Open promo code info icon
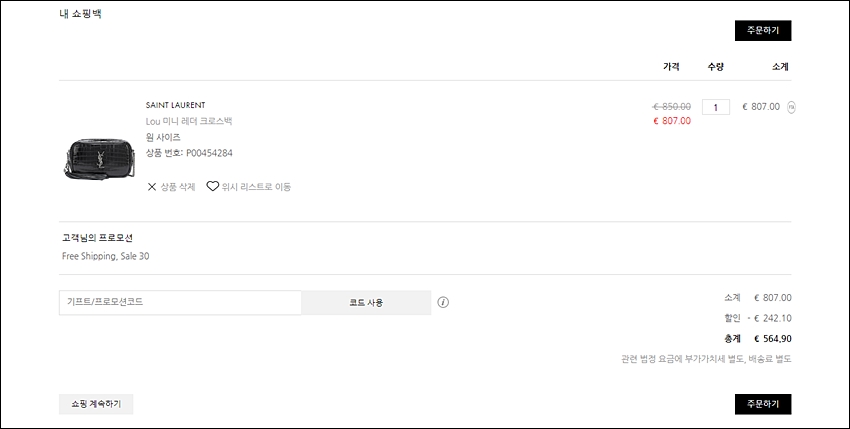This screenshot has width=850, height=429. click(x=443, y=303)
